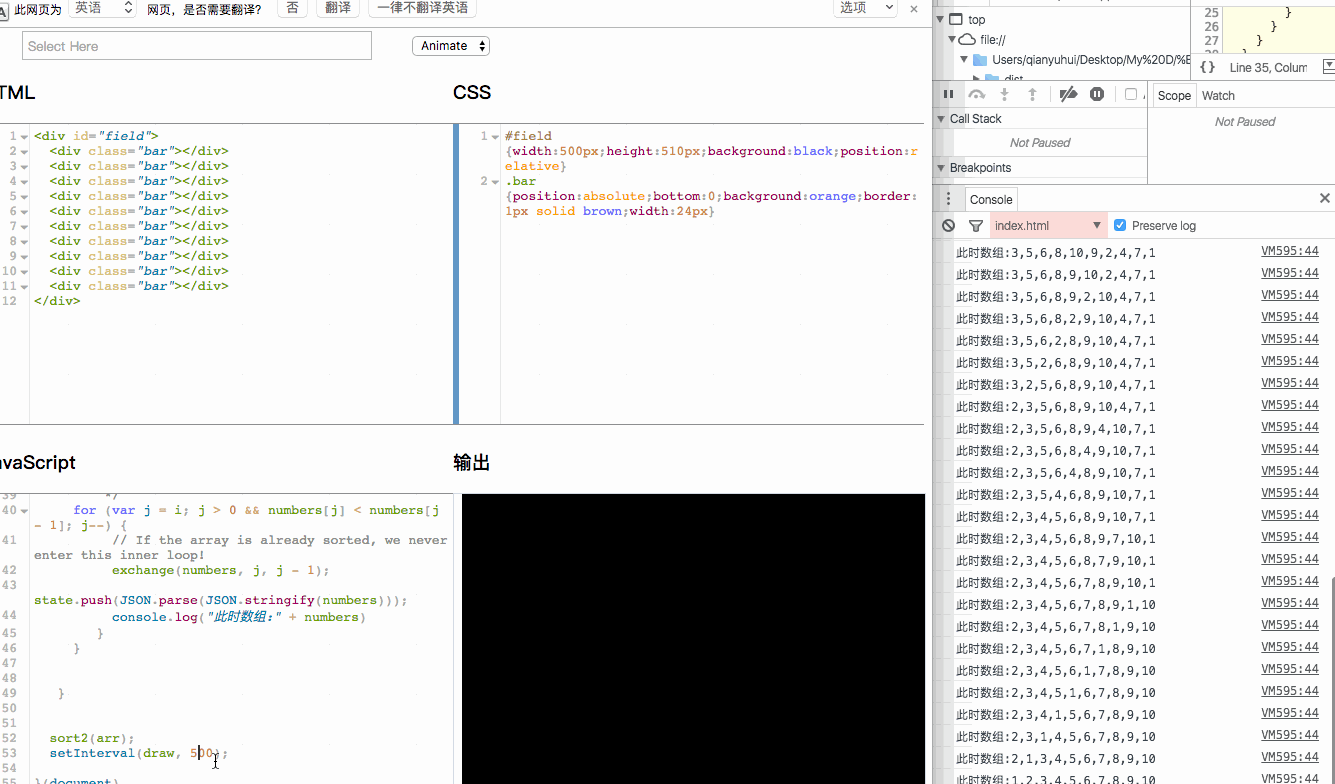
Task: Open VM595:44 link for log 2,3,5,6,8,9,10,4,7,1
Action: (x=1290, y=406)
